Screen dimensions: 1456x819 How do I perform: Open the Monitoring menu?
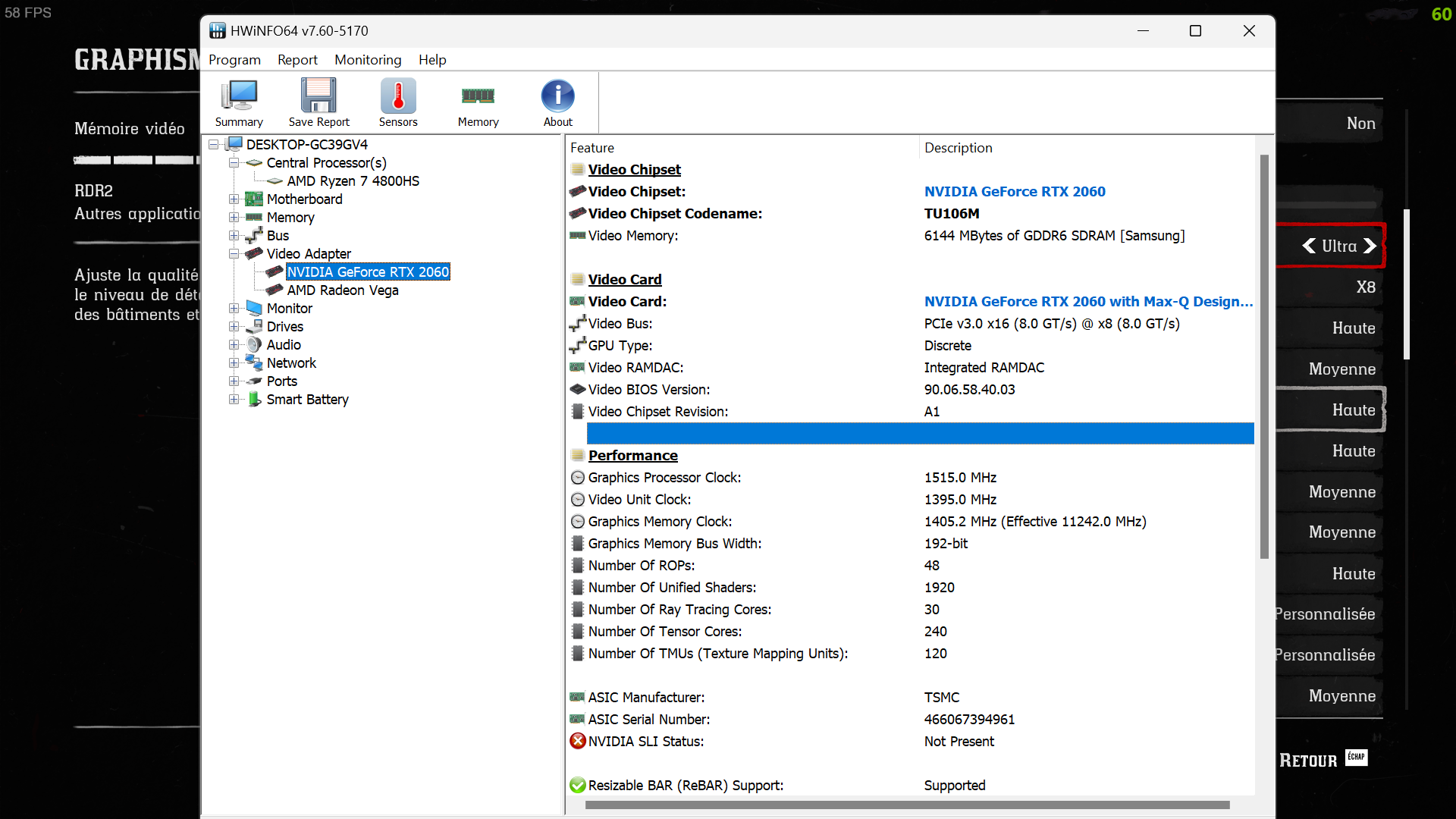(x=368, y=59)
